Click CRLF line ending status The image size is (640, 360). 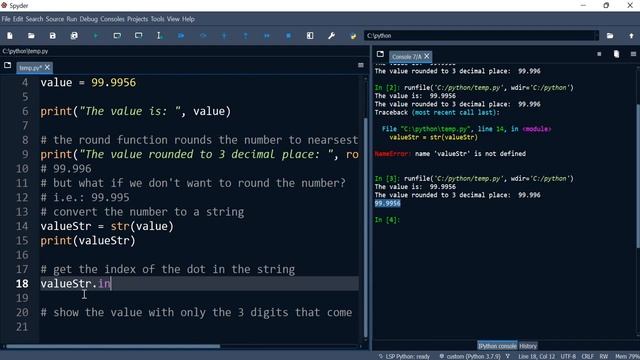point(588,357)
